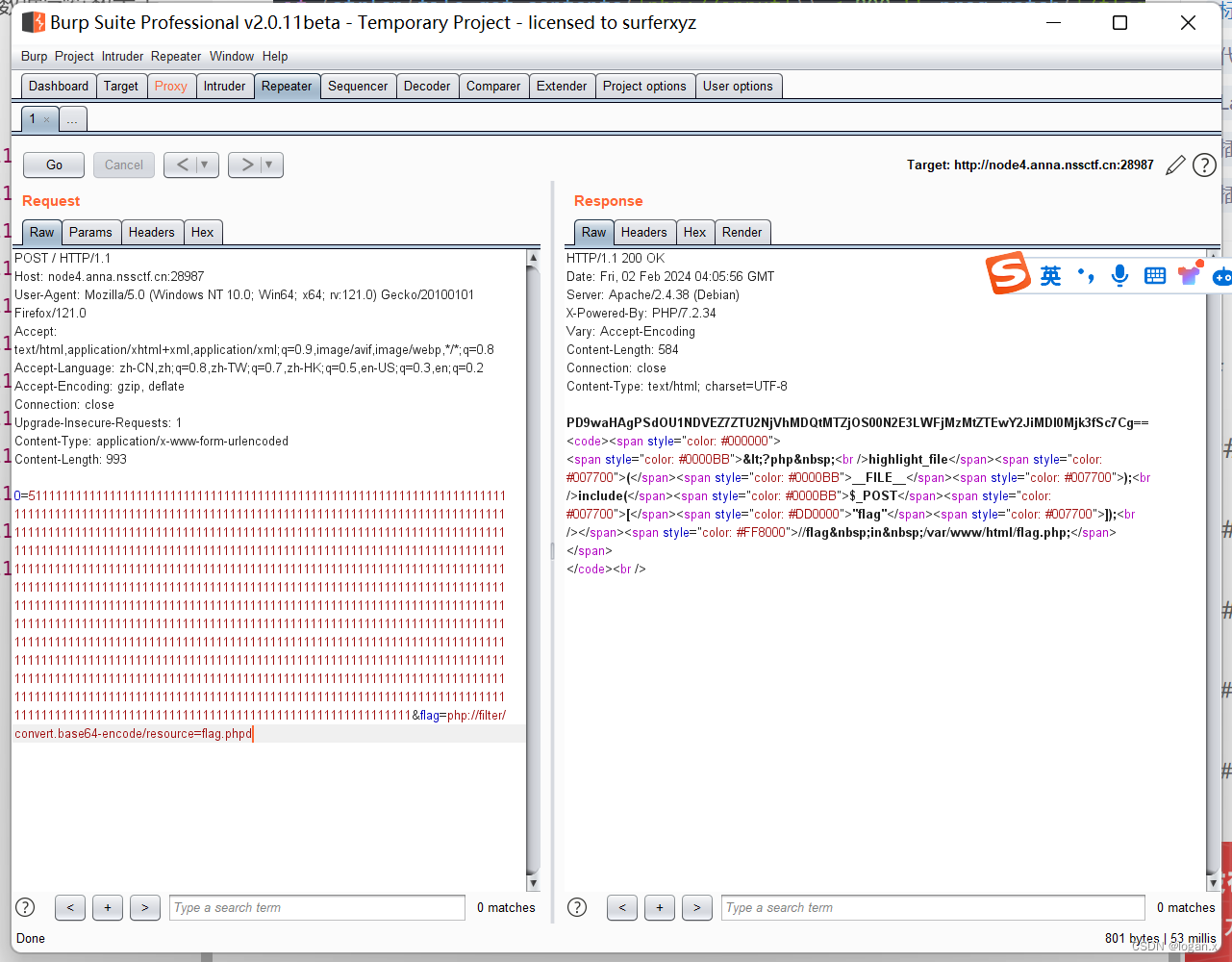The width and height of the screenshot is (1232, 962).
Task: Switch to Decoder tab
Action: [x=427, y=86]
